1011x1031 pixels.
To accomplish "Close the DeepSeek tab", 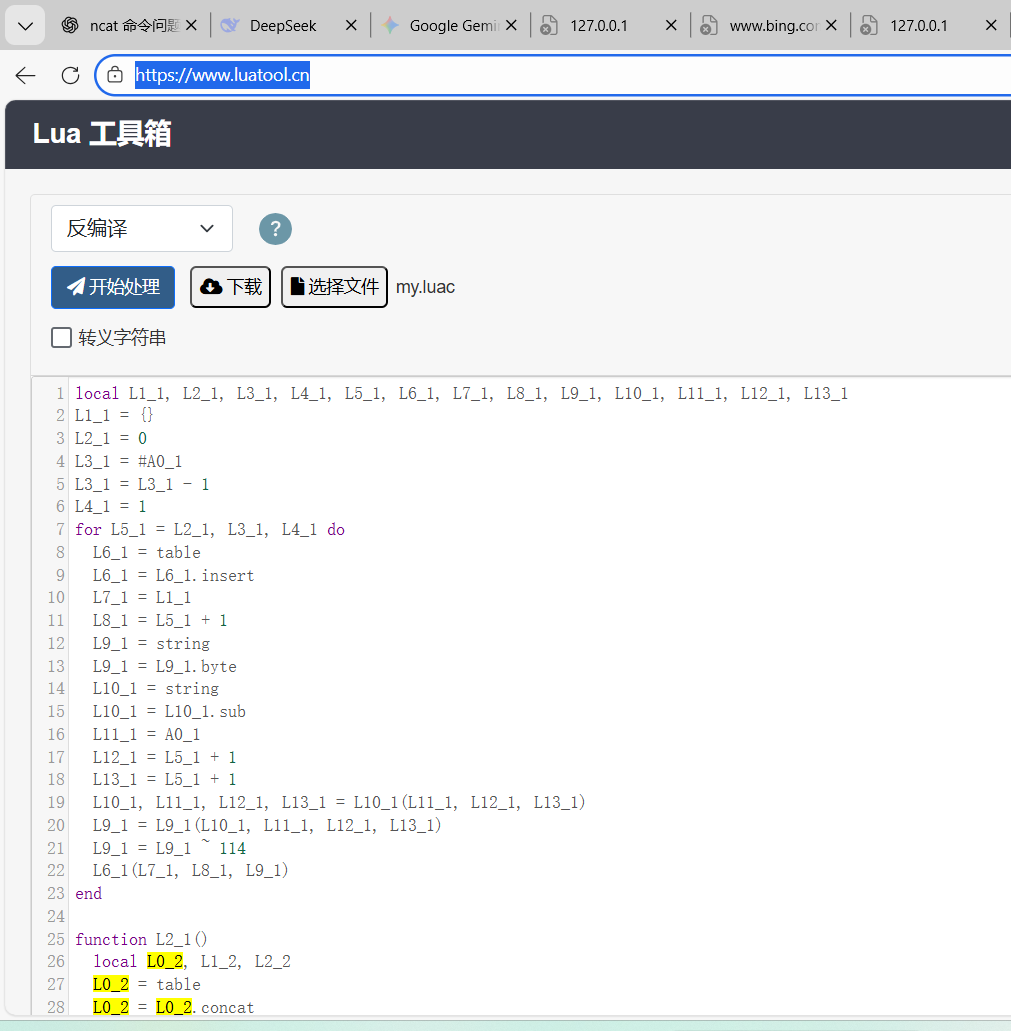I will (x=351, y=26).
